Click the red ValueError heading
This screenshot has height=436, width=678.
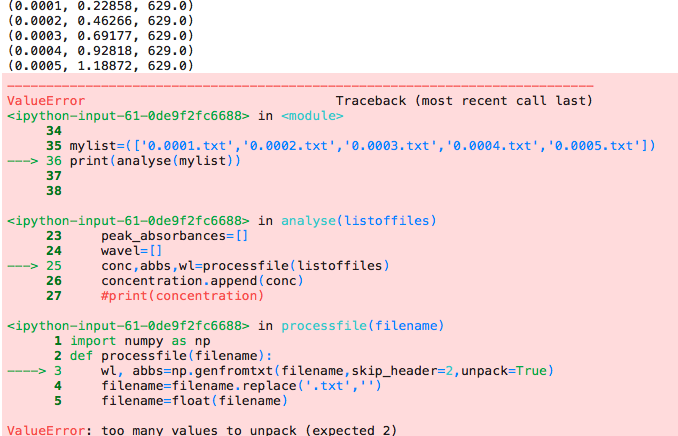click(x=46, y=101)
